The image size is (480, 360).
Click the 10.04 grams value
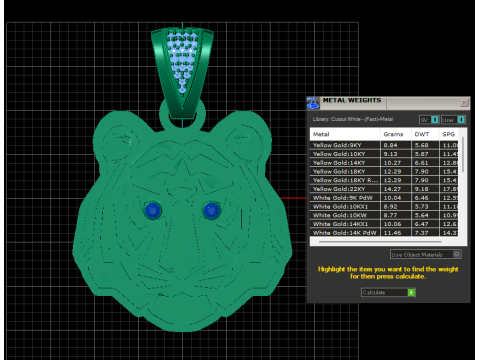(392, 198)
